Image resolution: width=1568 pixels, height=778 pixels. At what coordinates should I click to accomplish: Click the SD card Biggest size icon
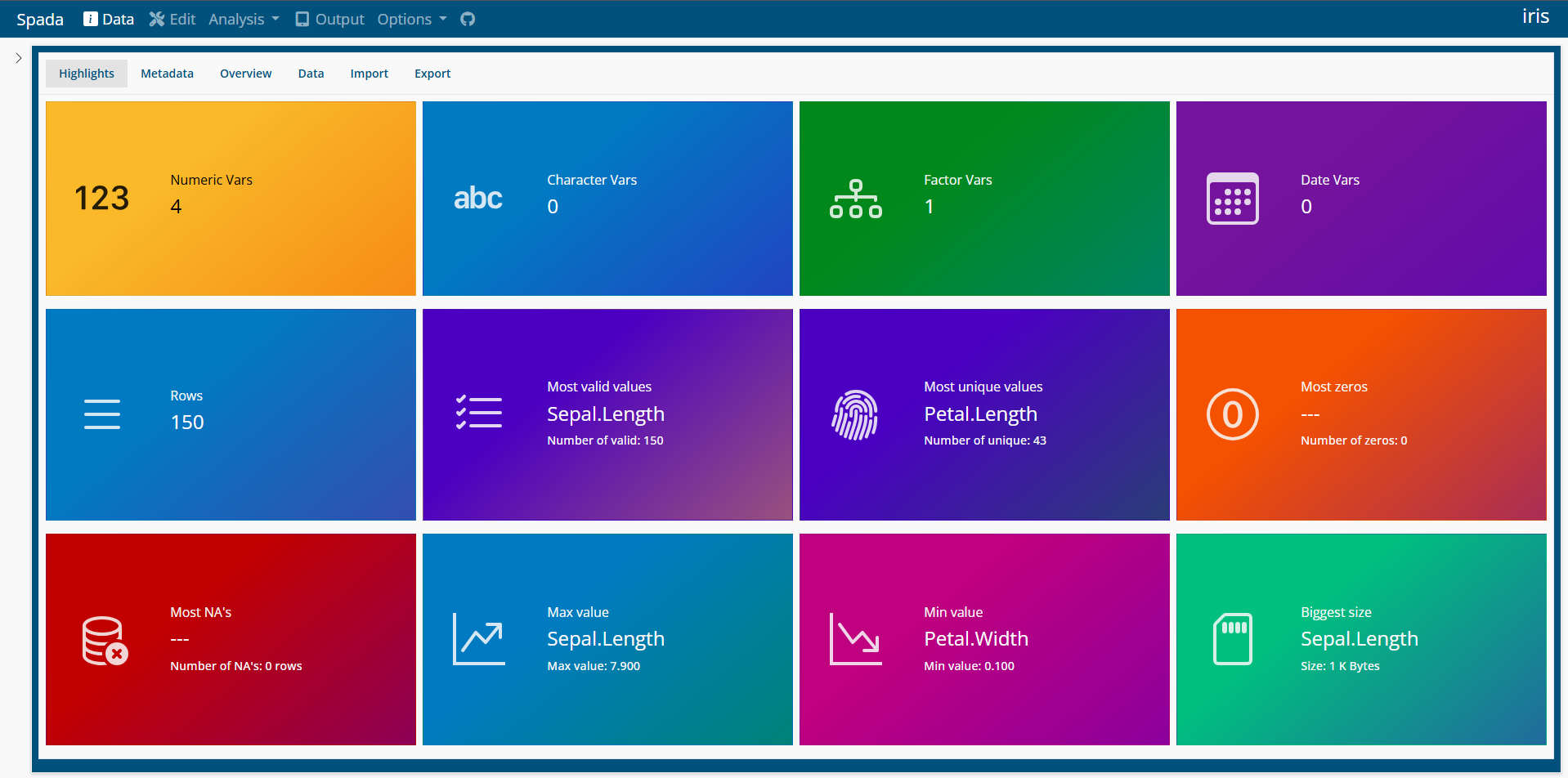point(1232,639)
